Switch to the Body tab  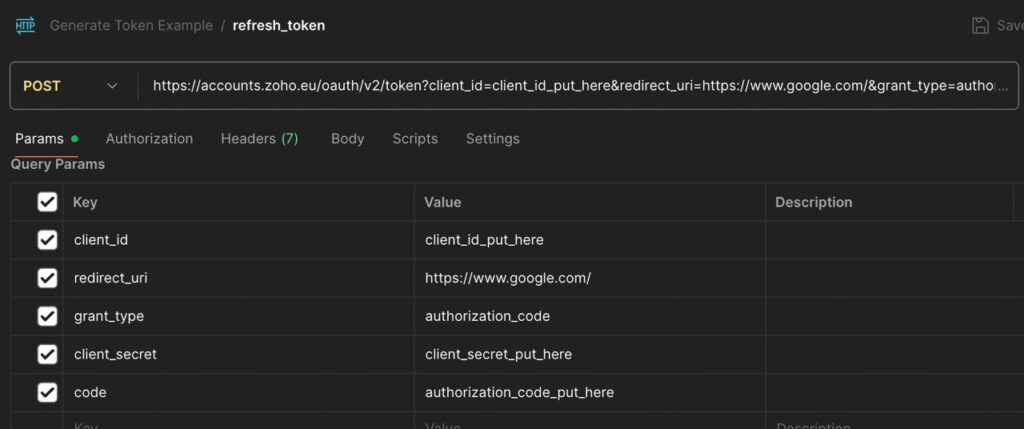pos(347,138)
